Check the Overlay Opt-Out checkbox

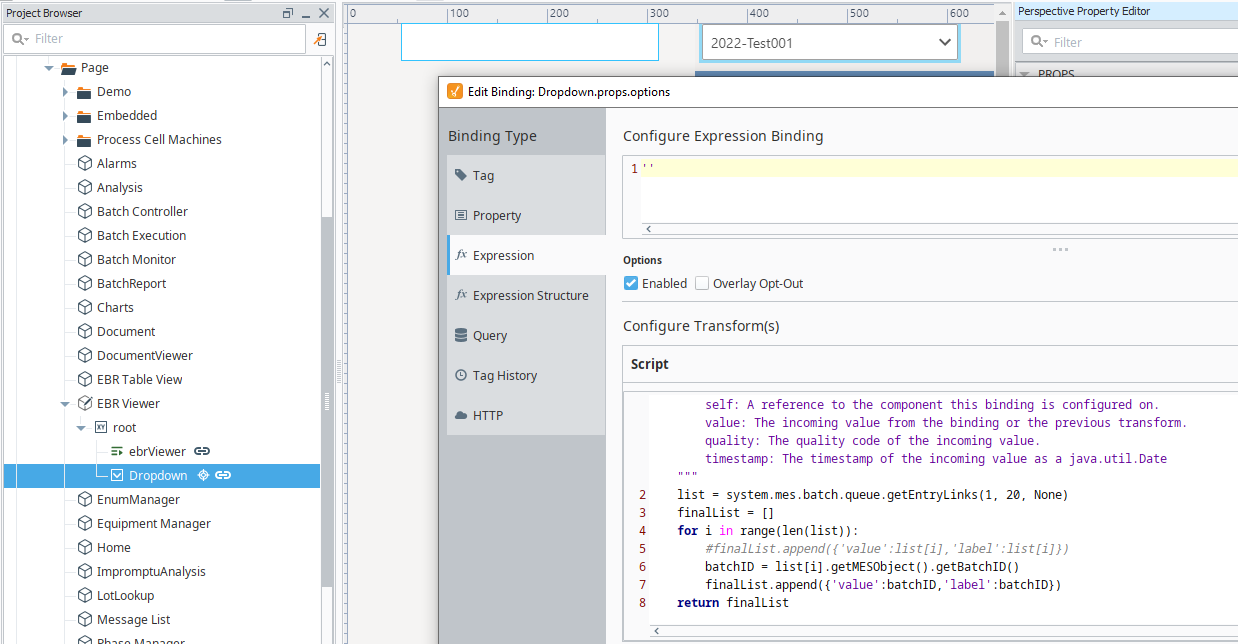tap(702, 283)
